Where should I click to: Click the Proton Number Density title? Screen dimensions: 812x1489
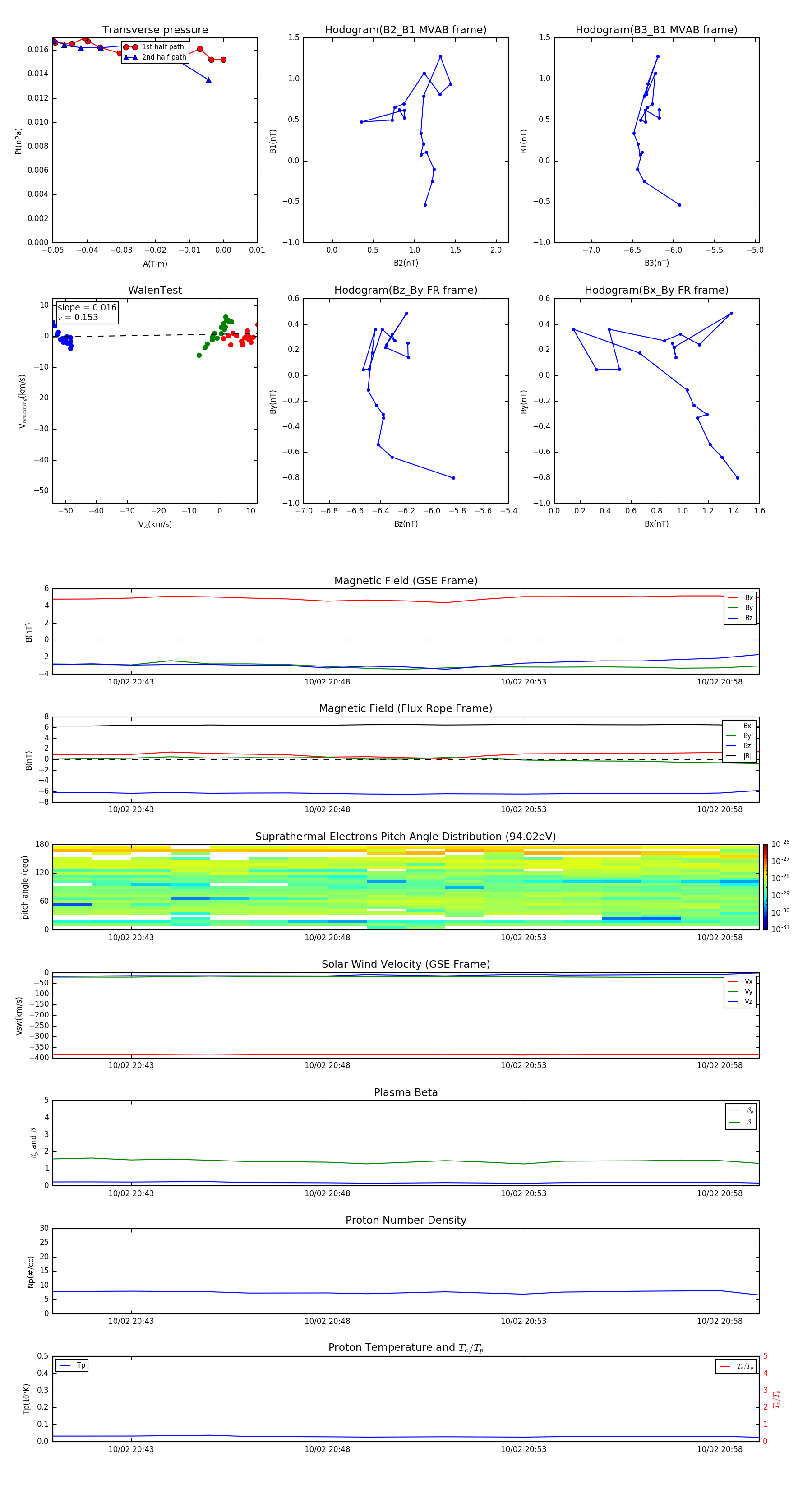tap(406, 1220)
